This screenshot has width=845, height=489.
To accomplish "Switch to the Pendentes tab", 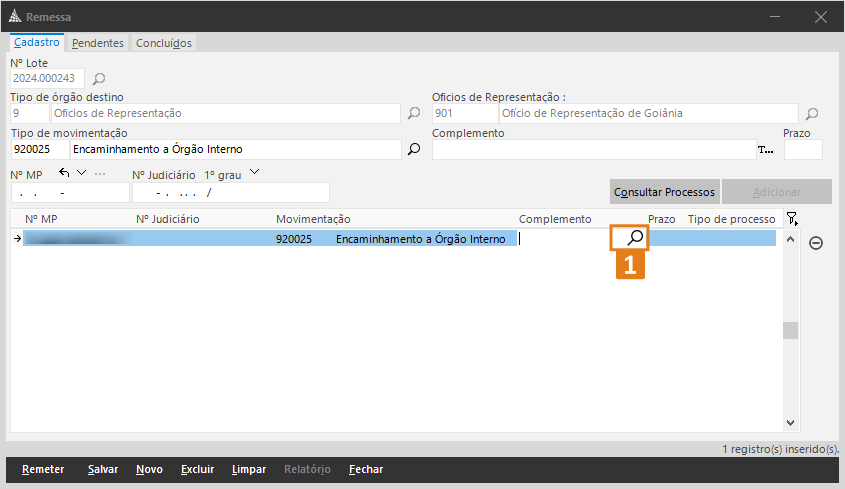I will (x=98, y=43).
